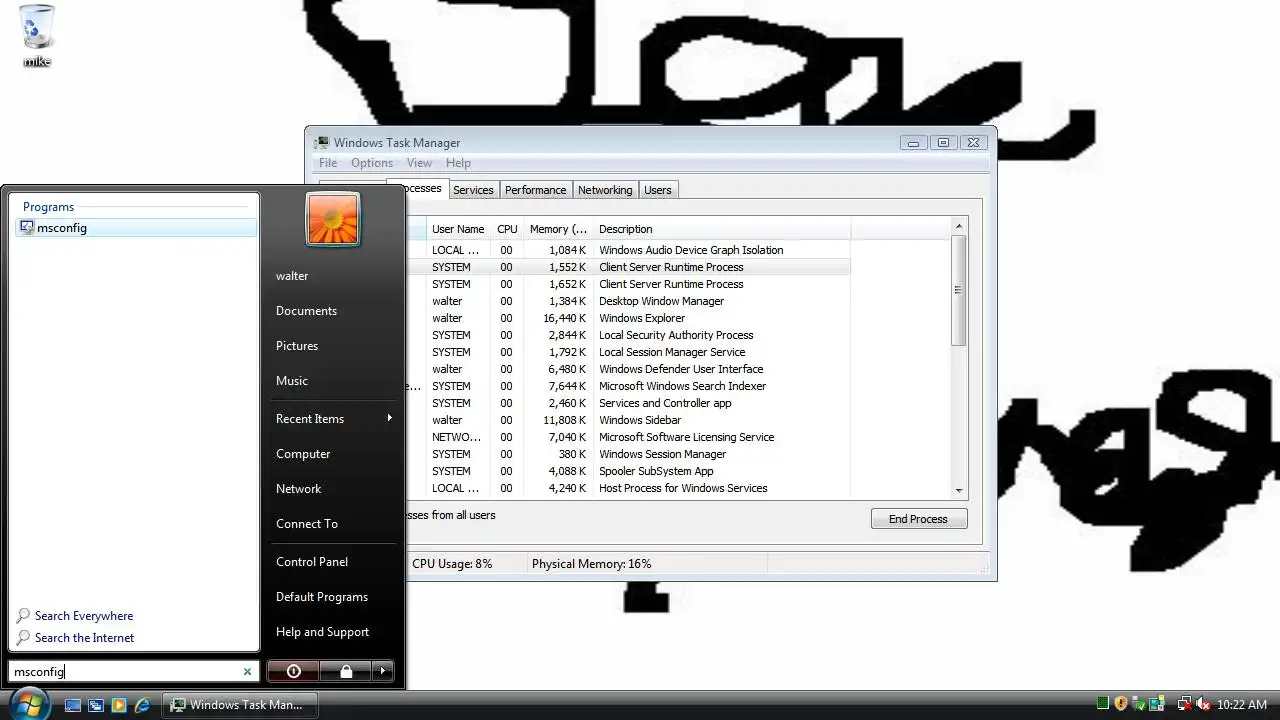Click Connect To in Start menu

(x=307, y=524)
